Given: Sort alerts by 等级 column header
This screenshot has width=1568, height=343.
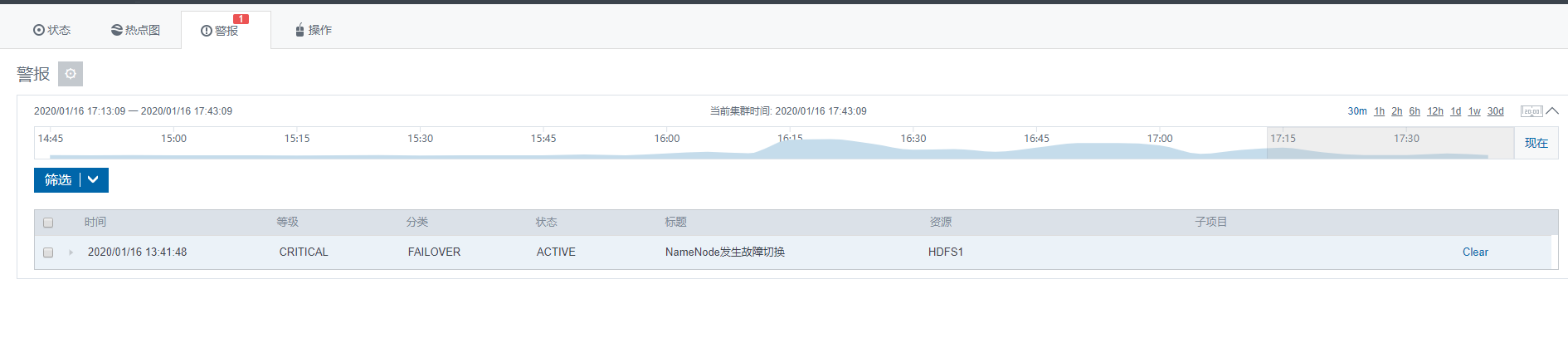Looking at the screenshot, I should 287,223.
